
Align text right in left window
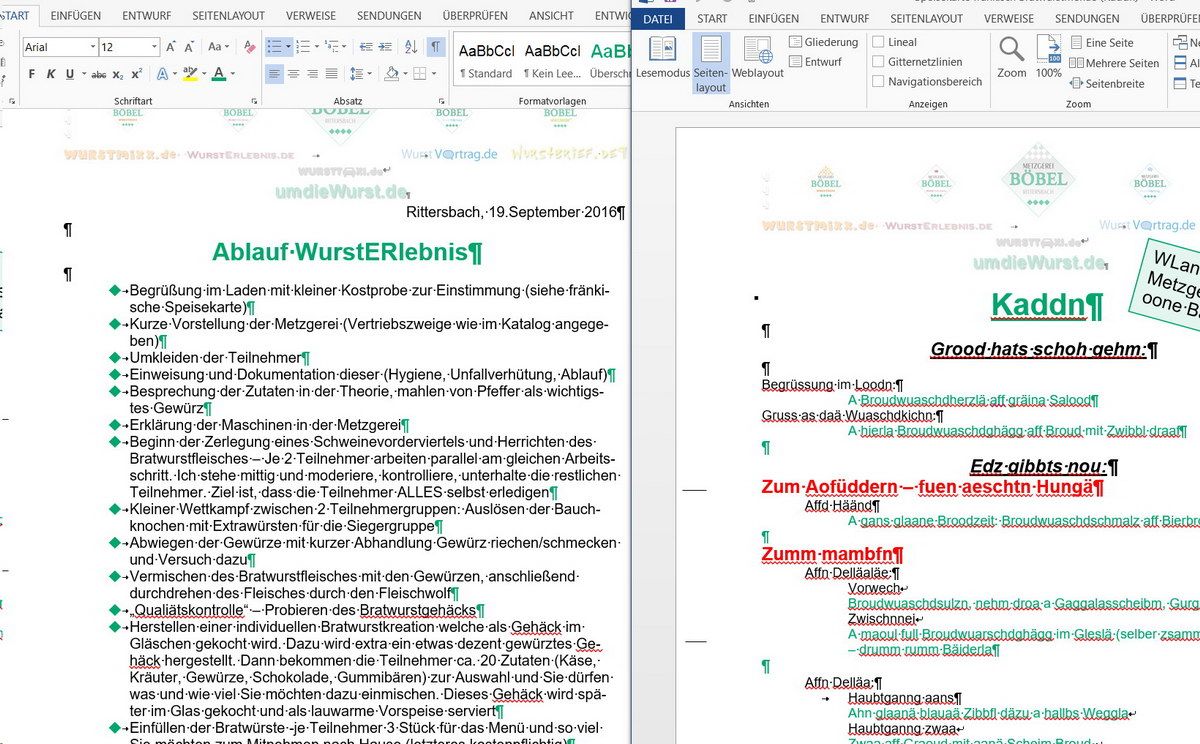coord(313,74)
